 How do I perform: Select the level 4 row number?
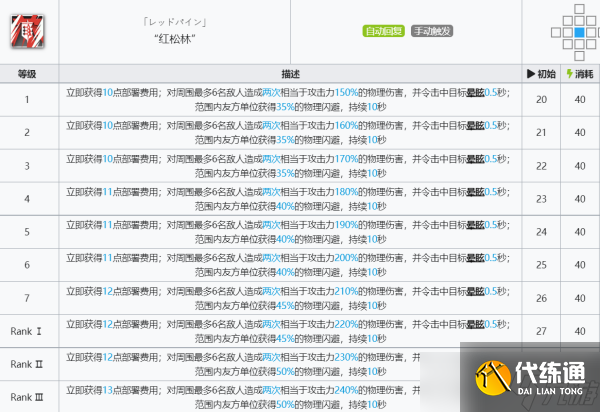pos(27,199)
